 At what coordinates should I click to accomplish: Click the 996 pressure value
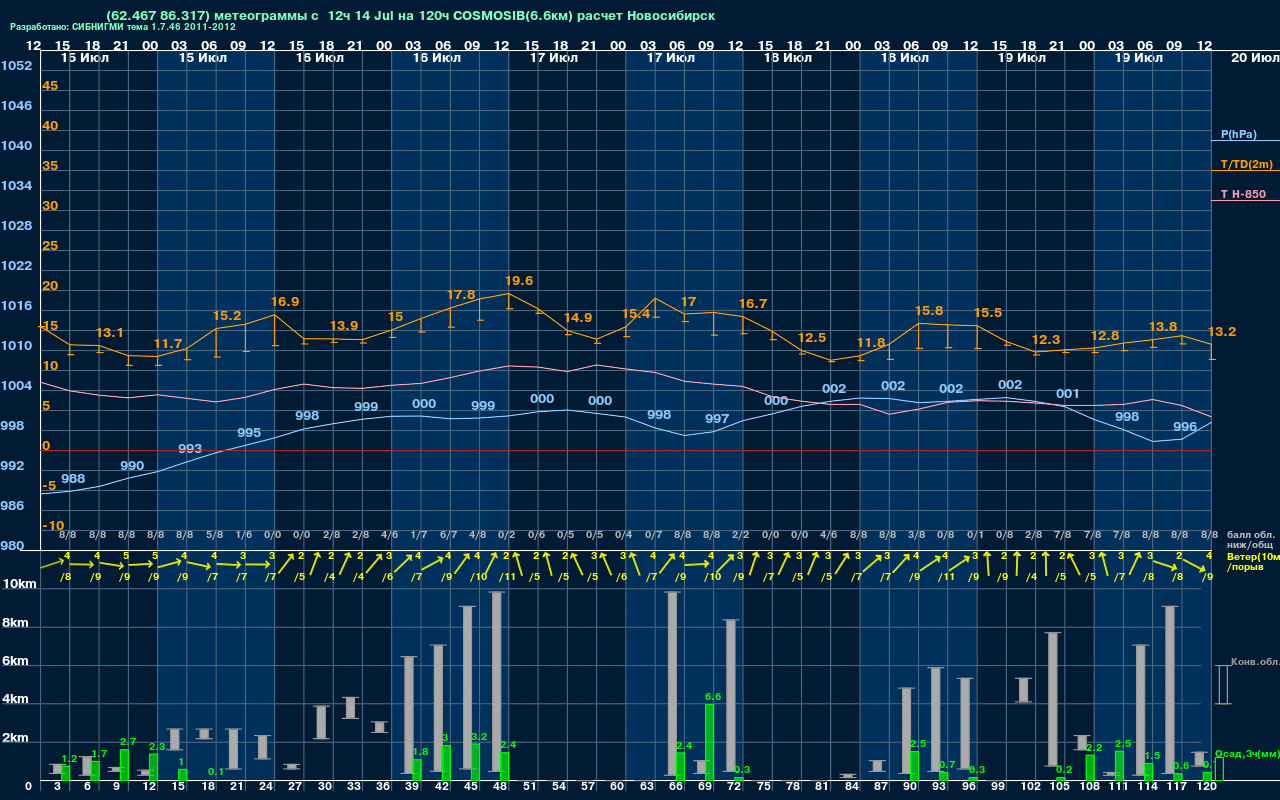[x=1185, y=427]
